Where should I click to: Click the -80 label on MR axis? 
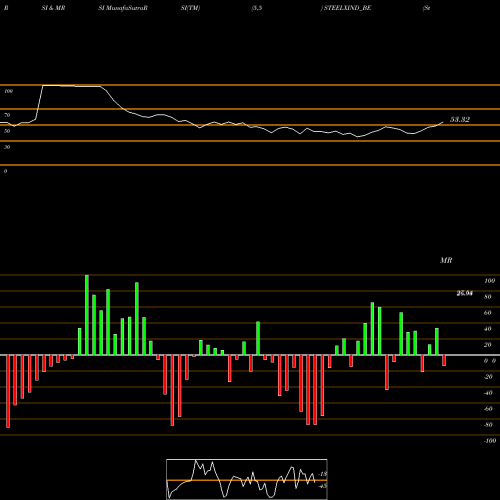coord(488,425)
